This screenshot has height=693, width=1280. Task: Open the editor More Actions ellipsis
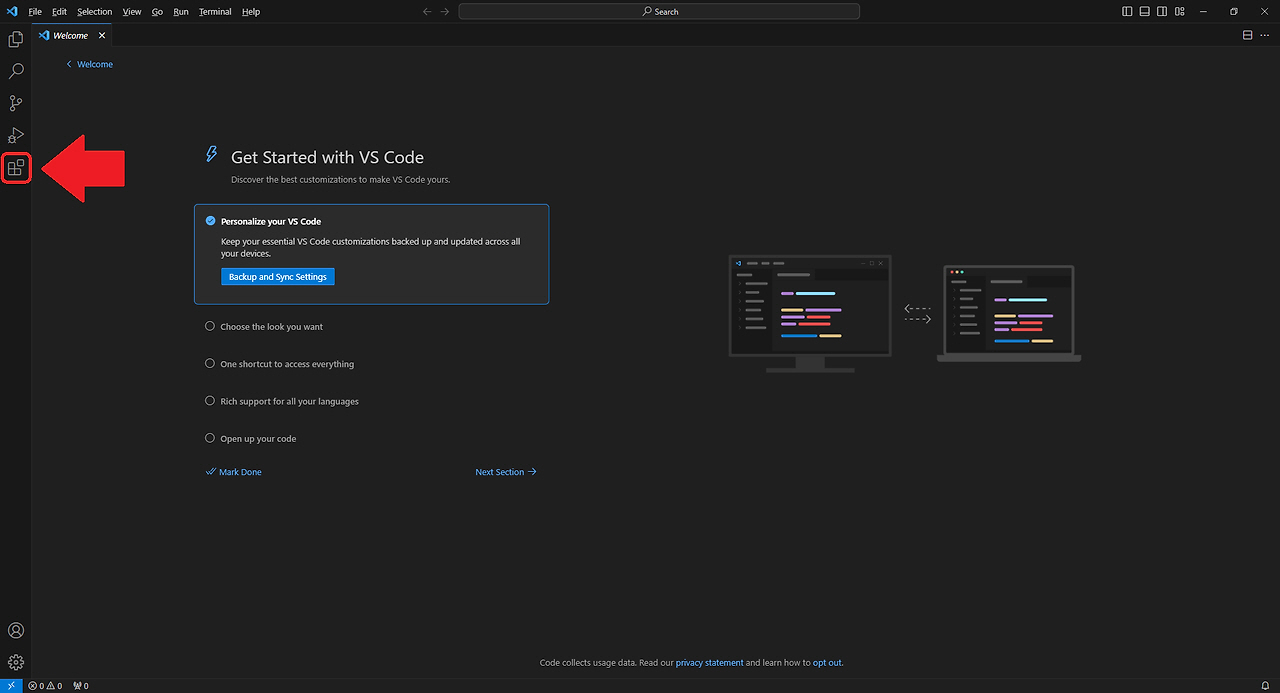coord(1264,35)
